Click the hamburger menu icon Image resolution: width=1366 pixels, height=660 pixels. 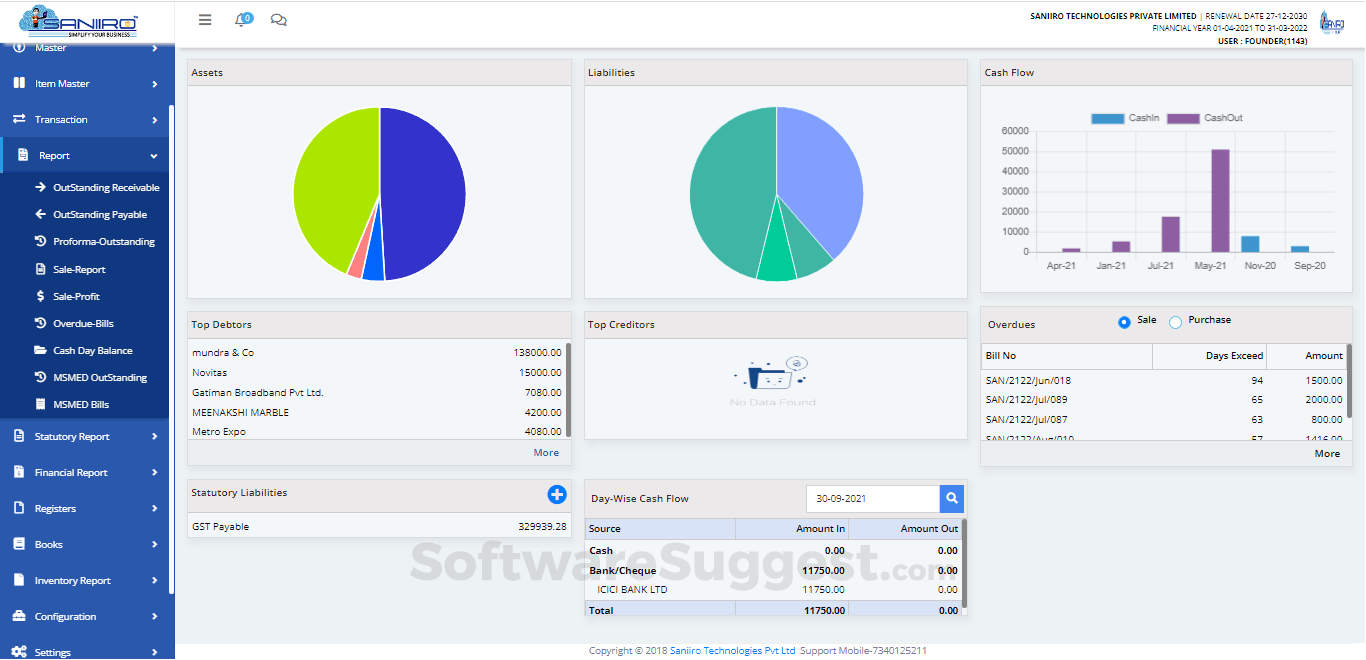click(x=205, y=20)
